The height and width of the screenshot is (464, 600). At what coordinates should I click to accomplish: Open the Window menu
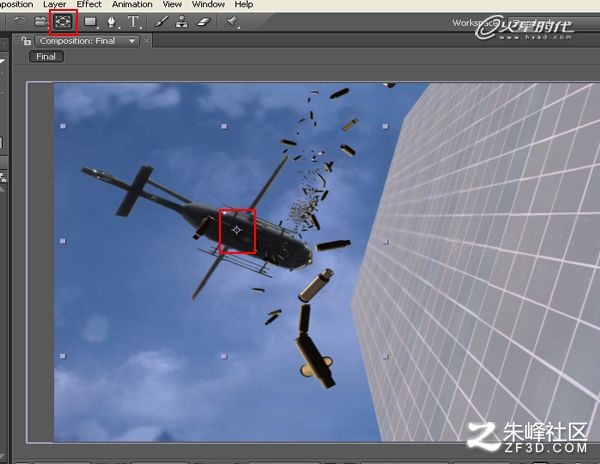click(208, 5)
